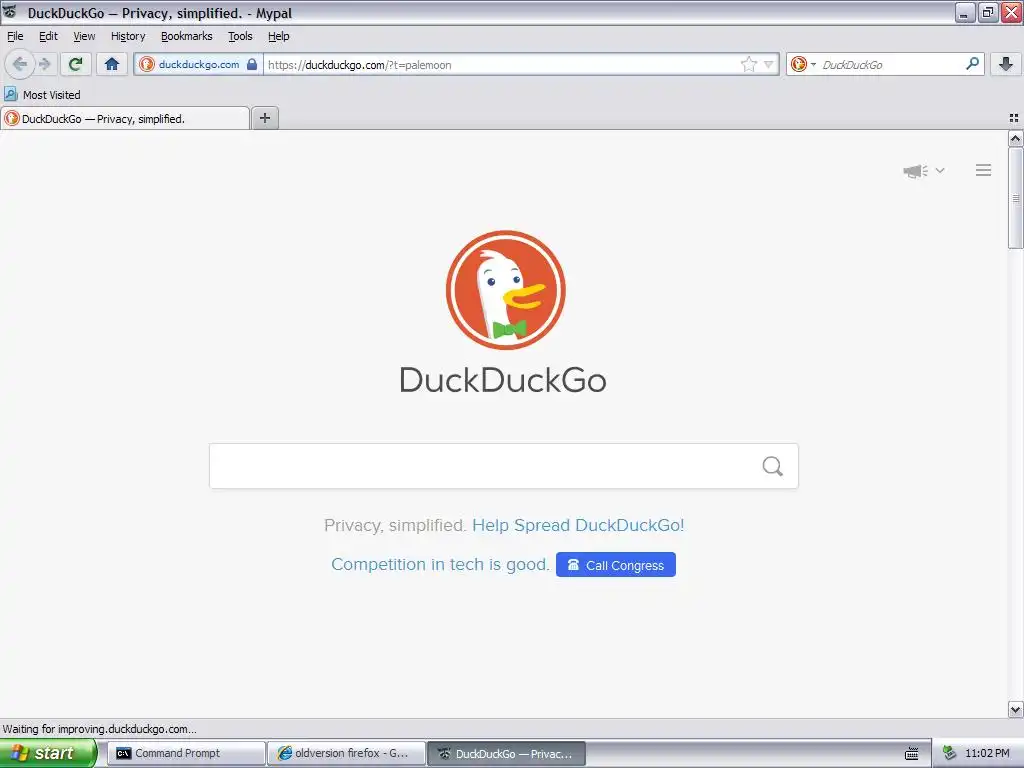Image resolution: width=1024 pixels, height=768 pixels.
Task: Open the Windows start button
Action: [x=48, y=753]
